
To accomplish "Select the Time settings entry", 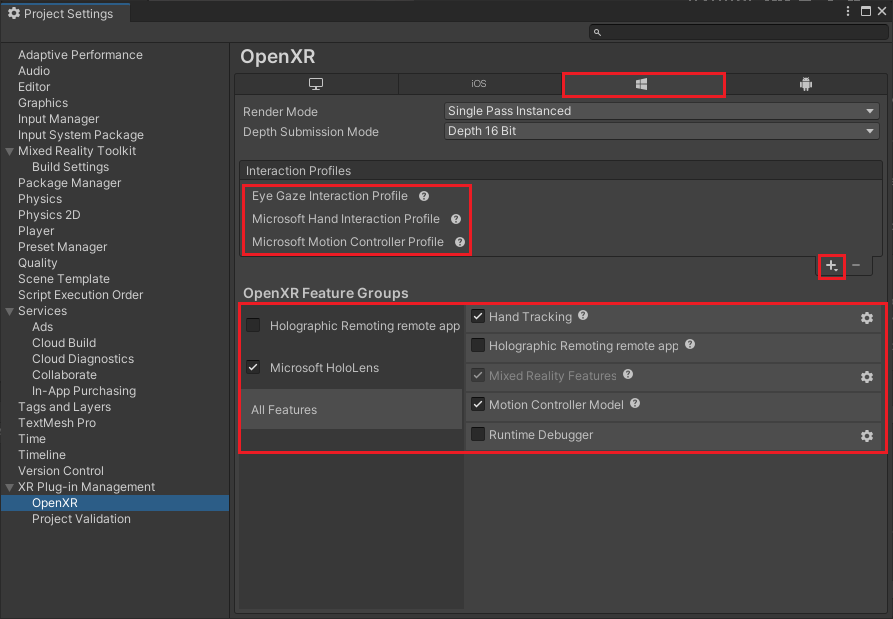I will point(31,438).
